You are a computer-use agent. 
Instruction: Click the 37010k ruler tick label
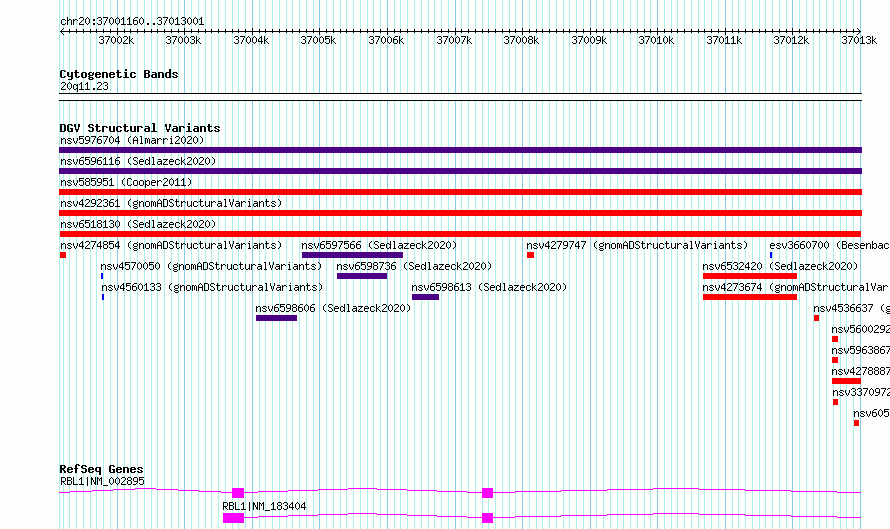(x=657, y=40)
